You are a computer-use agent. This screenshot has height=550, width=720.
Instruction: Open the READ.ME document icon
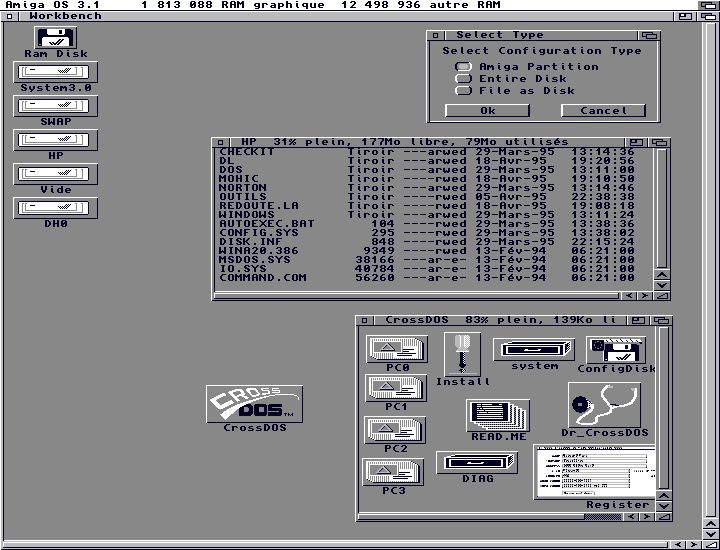[x=498, y=415]
